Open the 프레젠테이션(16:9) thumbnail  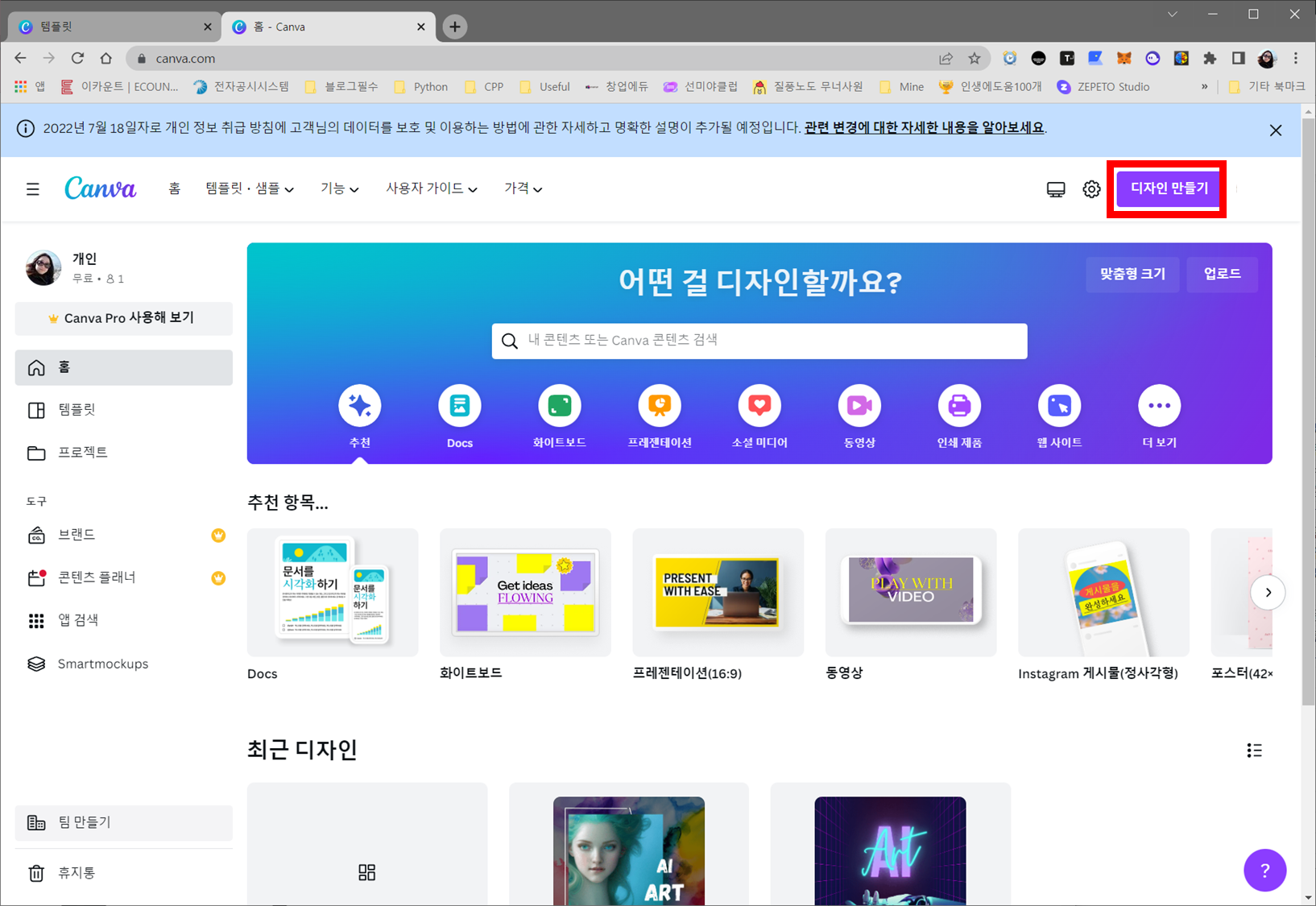click(x=718, y=593)
